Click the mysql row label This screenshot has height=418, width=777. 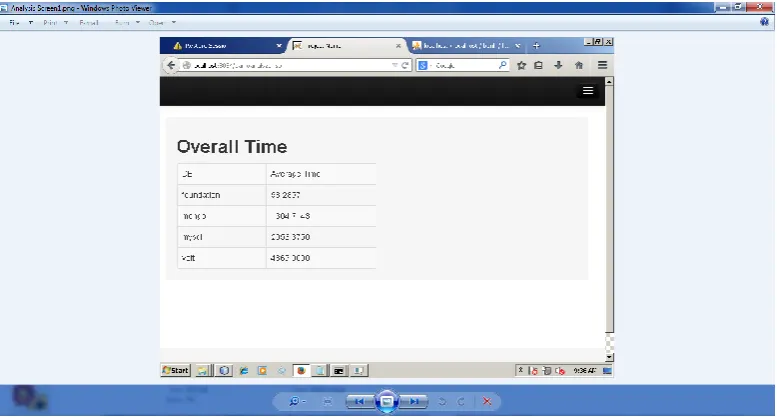[193, 237]
